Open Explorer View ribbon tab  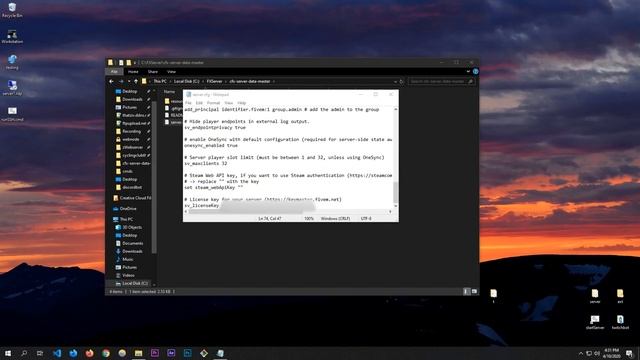coord(171,72)
